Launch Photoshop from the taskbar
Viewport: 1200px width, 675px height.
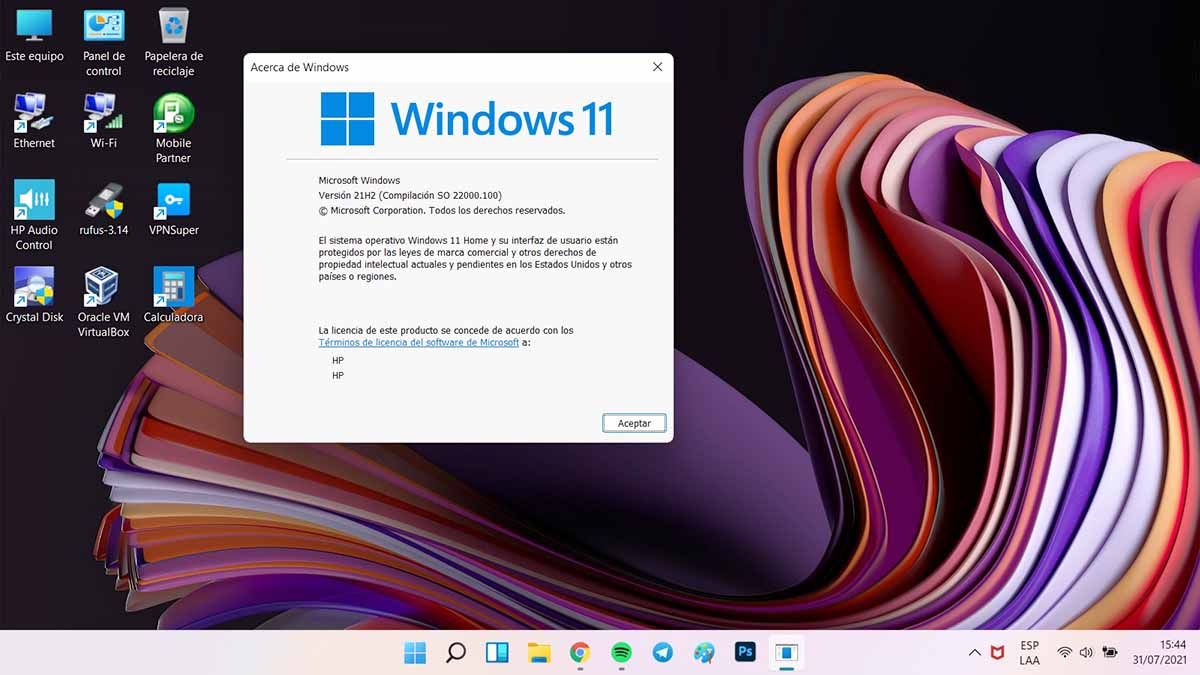tap(745, 653)
